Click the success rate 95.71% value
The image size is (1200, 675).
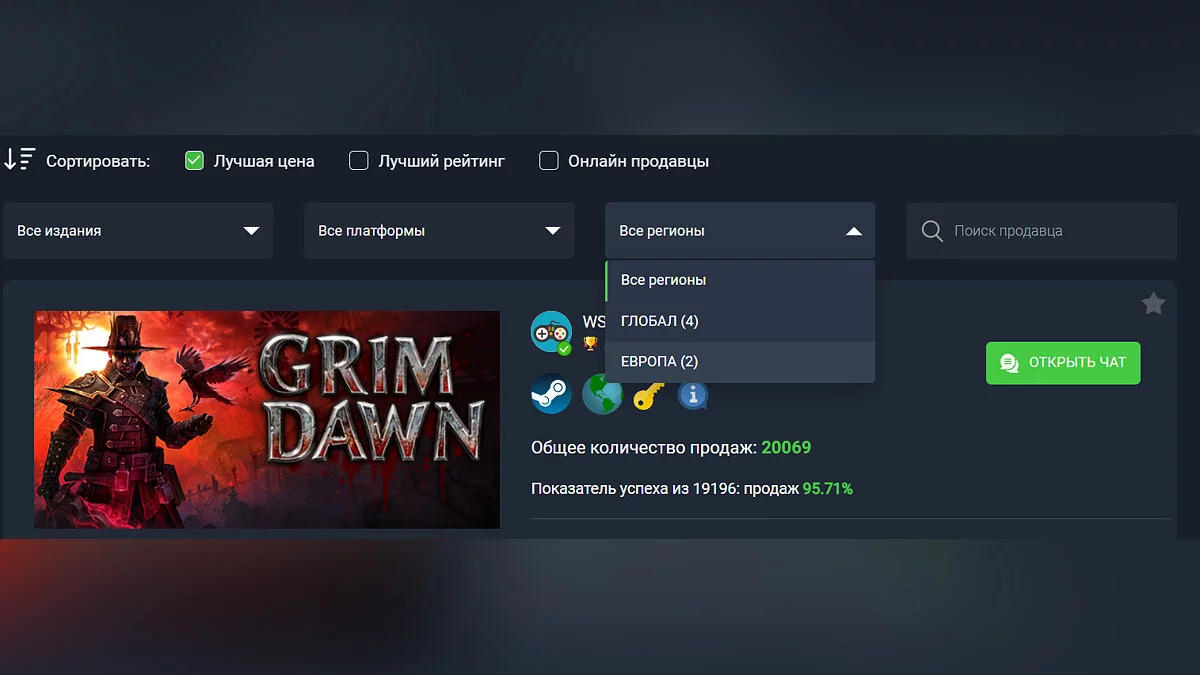tap(828, 489)
